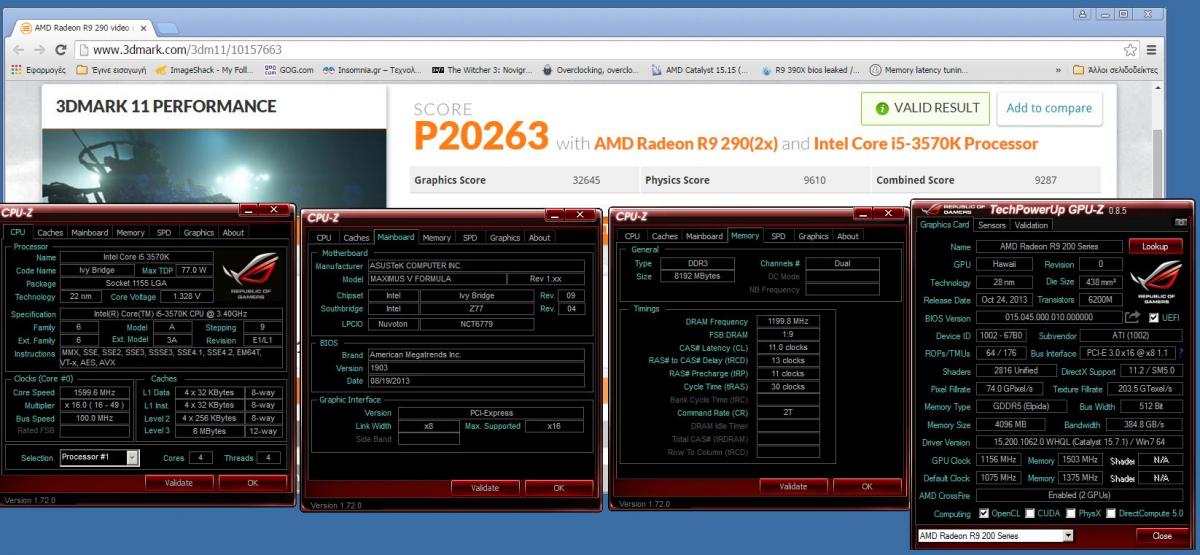Show hidden bookmarks with the » chevron
Screen dimensions: 1200x555
tap(1058, 70)
